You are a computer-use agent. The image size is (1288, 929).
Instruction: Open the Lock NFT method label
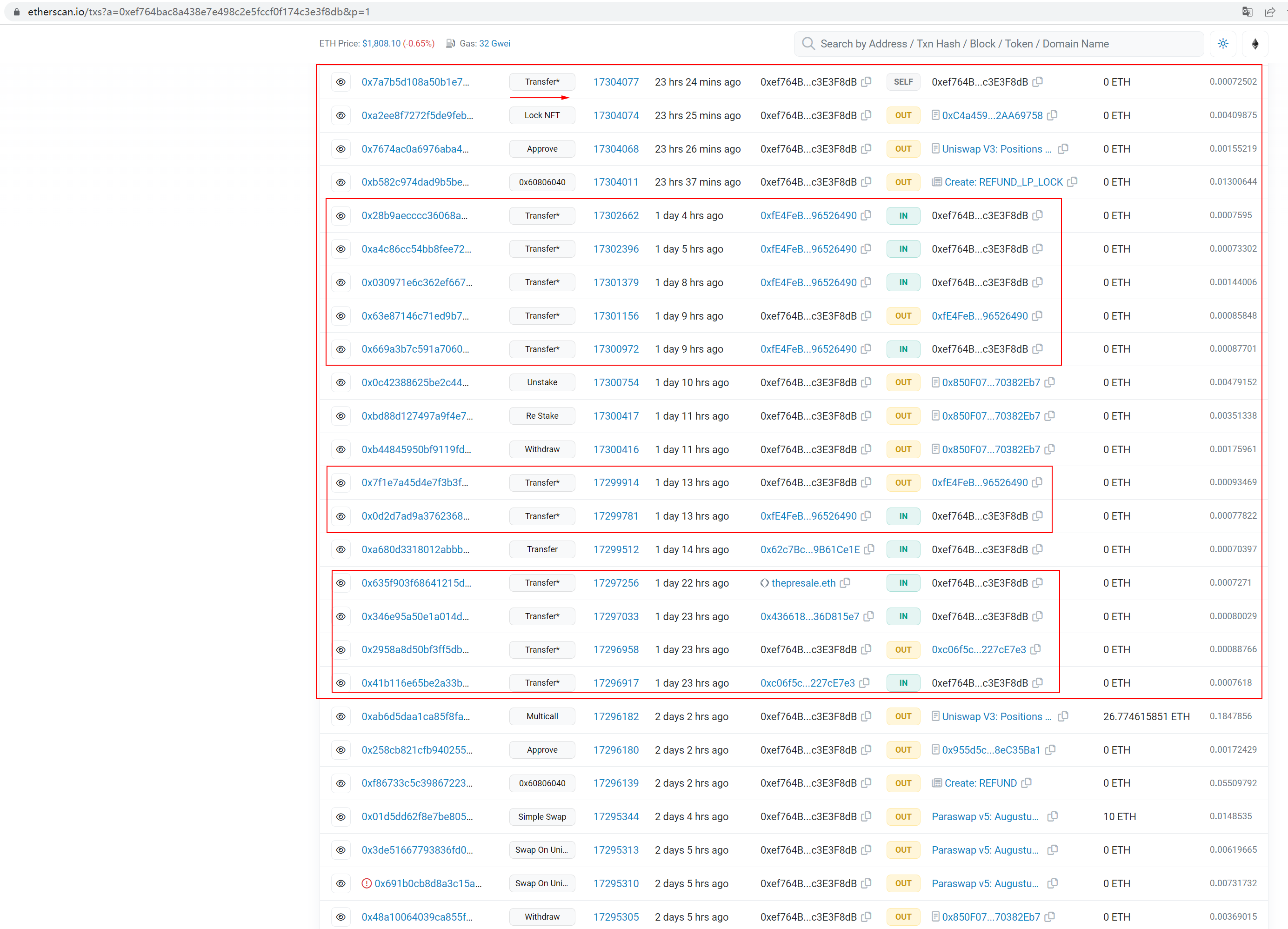[x=542, y=115]
